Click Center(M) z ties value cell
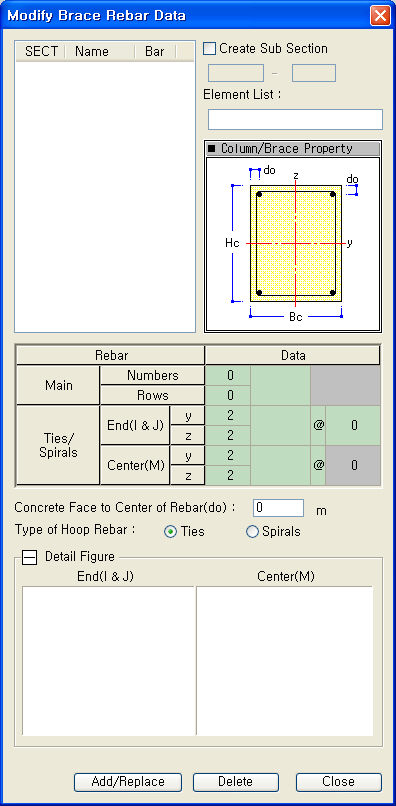 pos(228,476)
